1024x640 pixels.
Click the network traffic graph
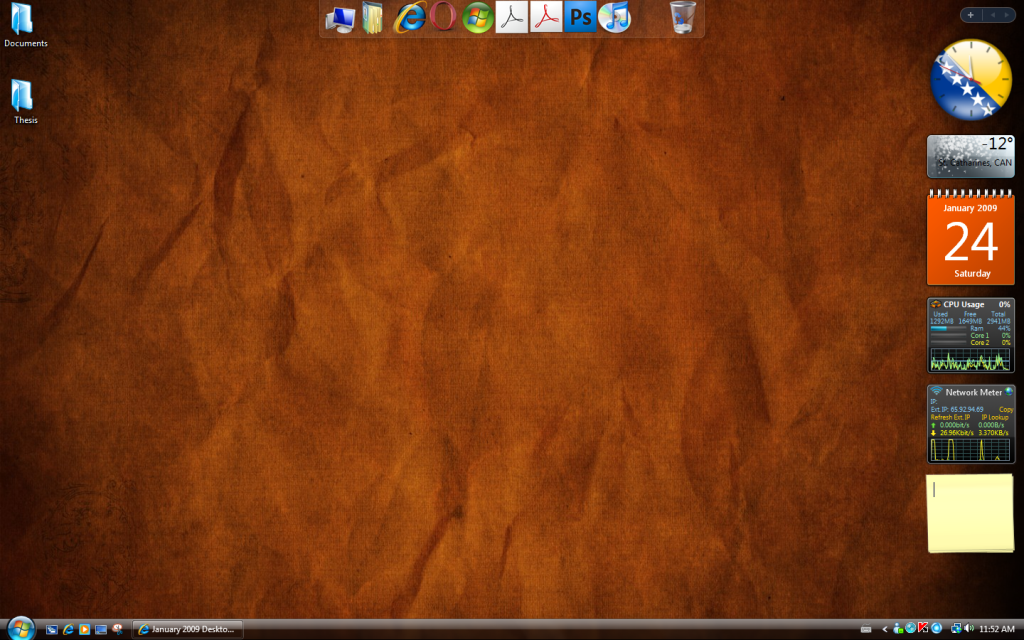point(970,449)
